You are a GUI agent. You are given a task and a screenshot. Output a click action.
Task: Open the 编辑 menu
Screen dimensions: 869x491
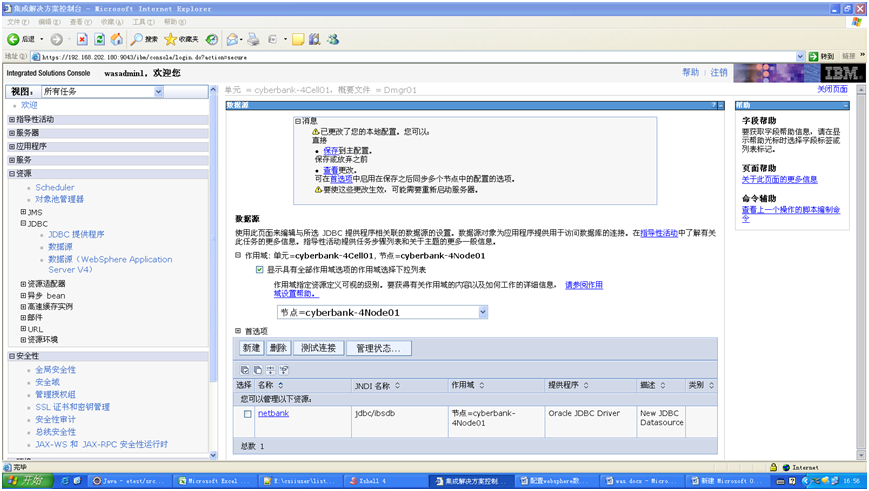click(x=49, y=22)
